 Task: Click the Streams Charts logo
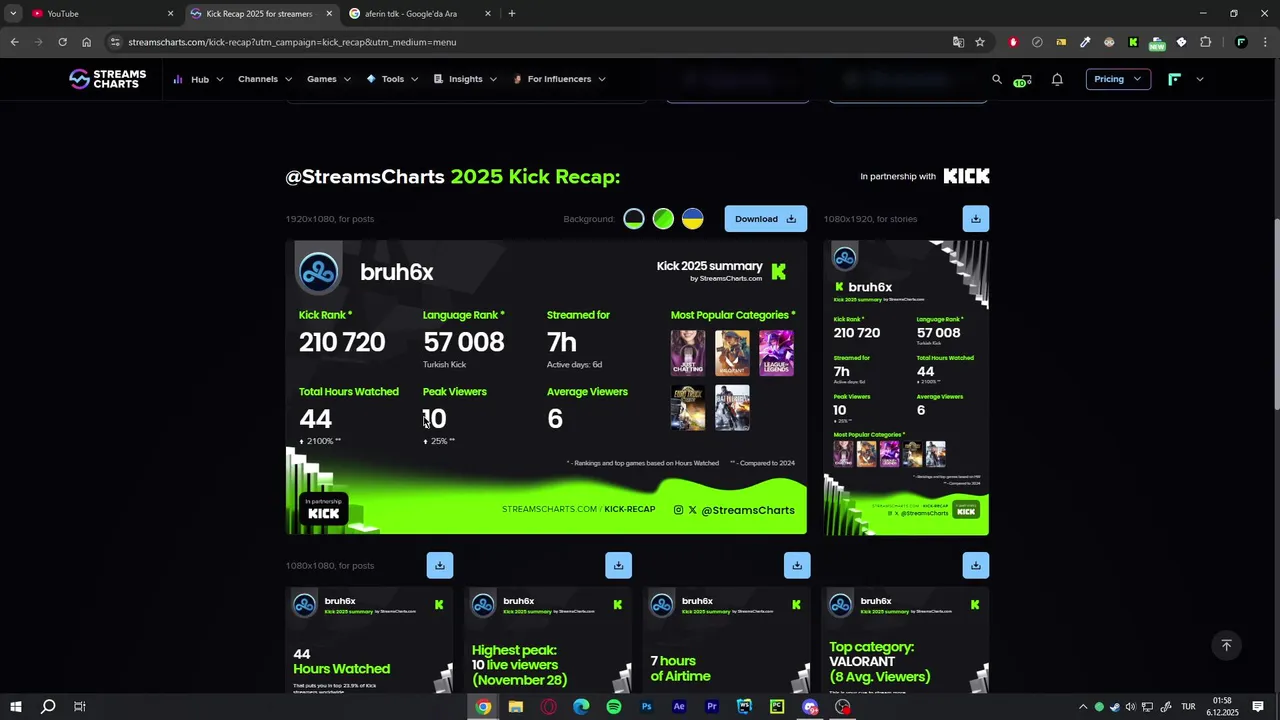[107, 79]
